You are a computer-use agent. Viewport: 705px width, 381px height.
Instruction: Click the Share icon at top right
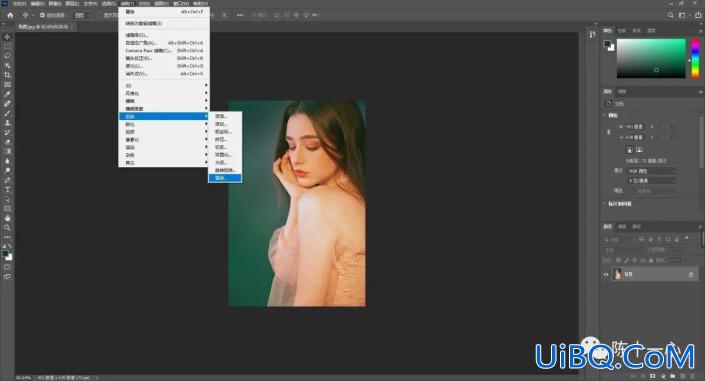point(698,15)
